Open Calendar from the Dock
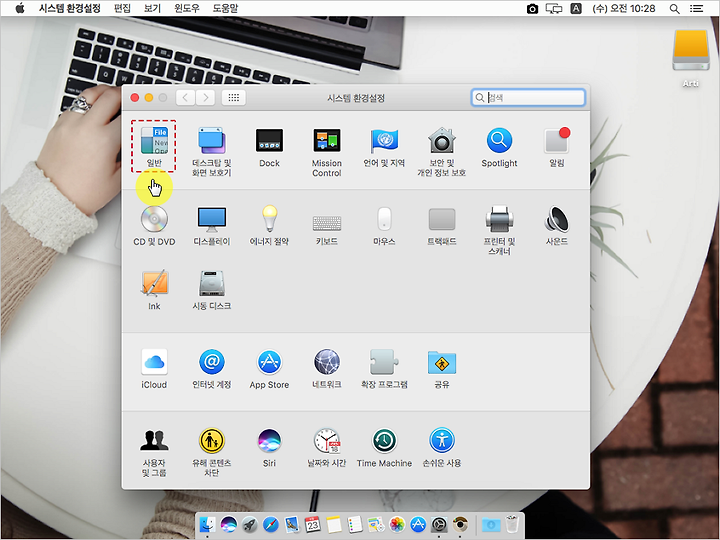 click(x=313, y=524)
